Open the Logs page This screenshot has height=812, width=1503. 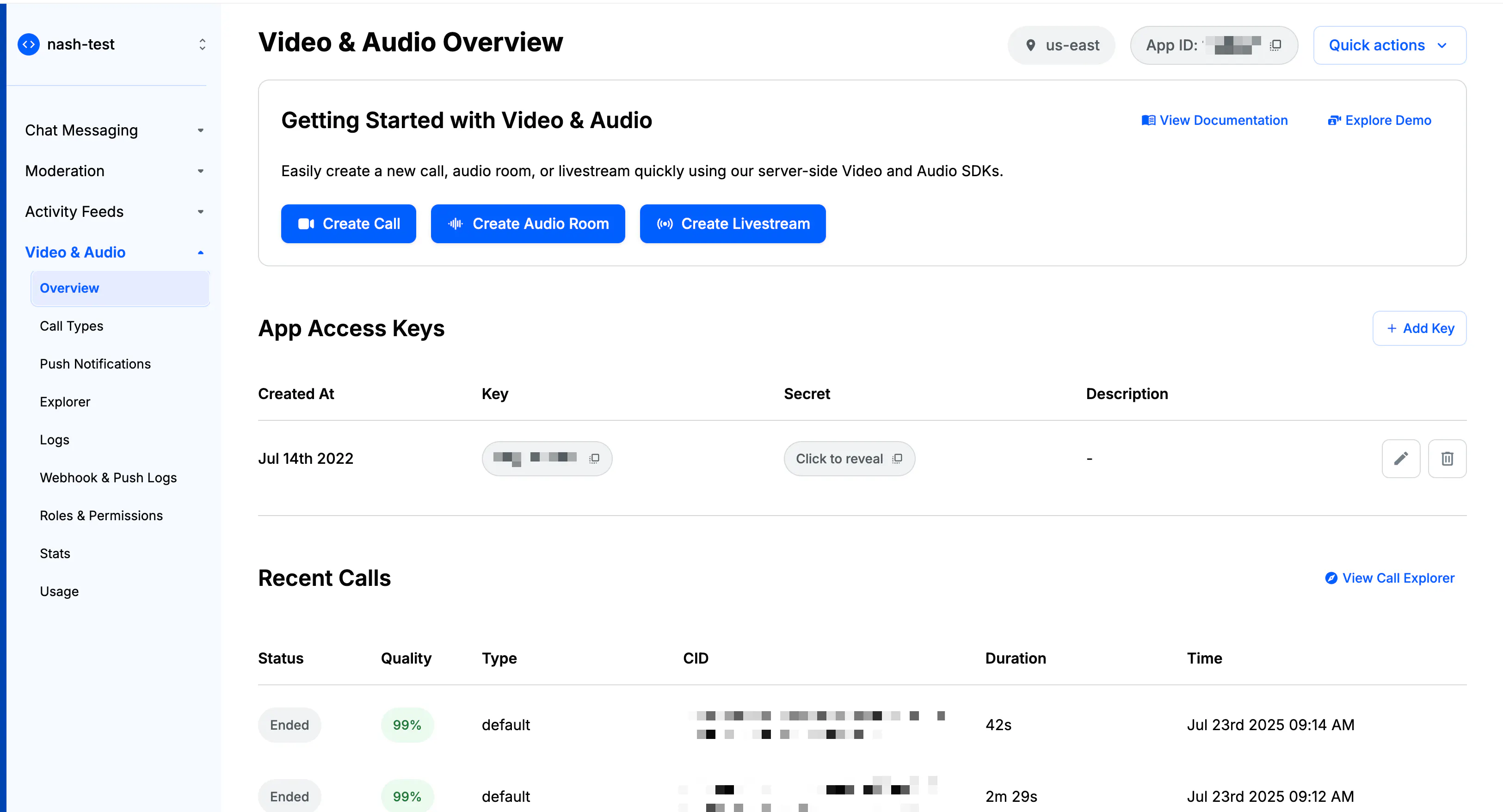tap(54, 440)
